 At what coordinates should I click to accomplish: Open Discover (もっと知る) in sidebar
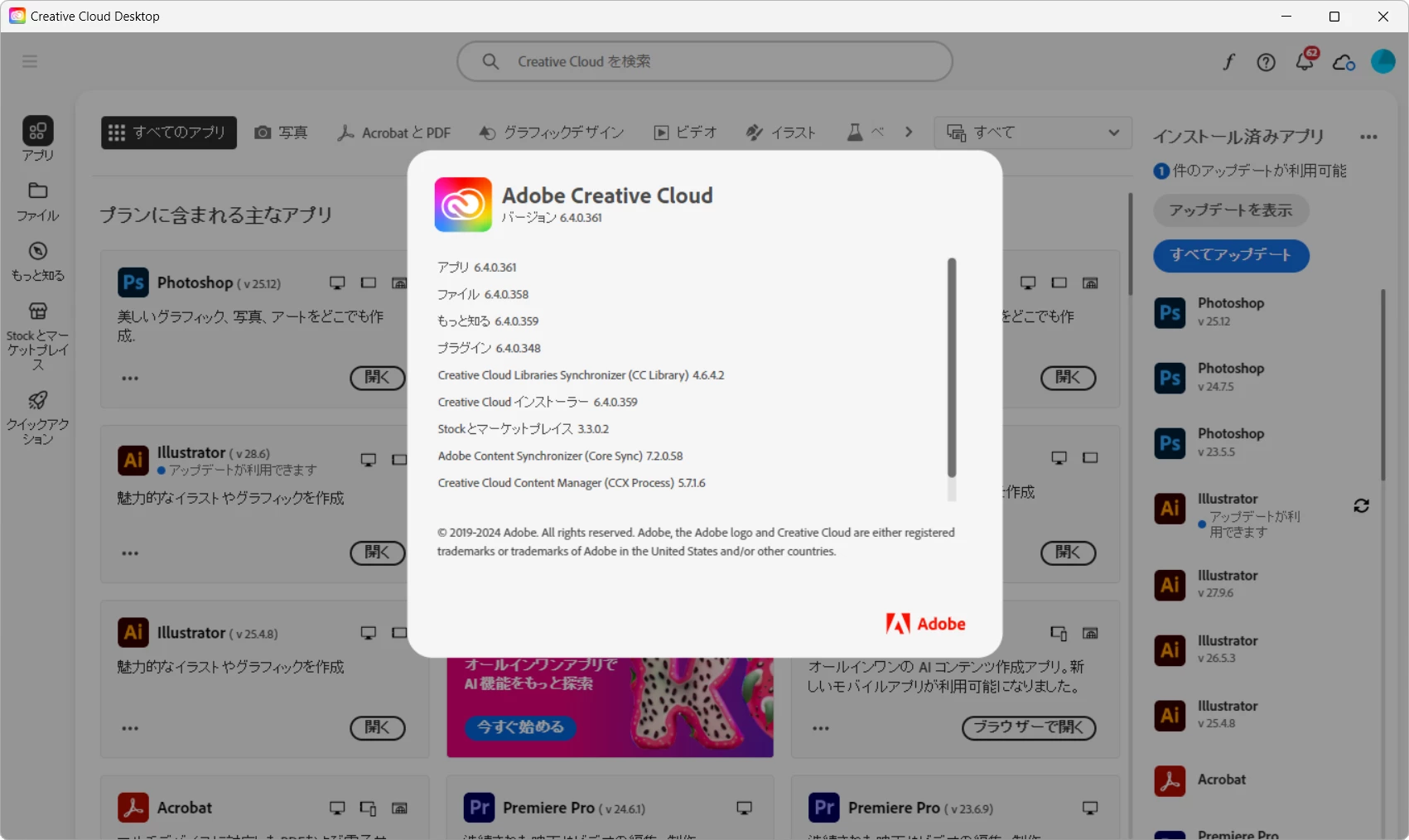click(x=37, y=262)
